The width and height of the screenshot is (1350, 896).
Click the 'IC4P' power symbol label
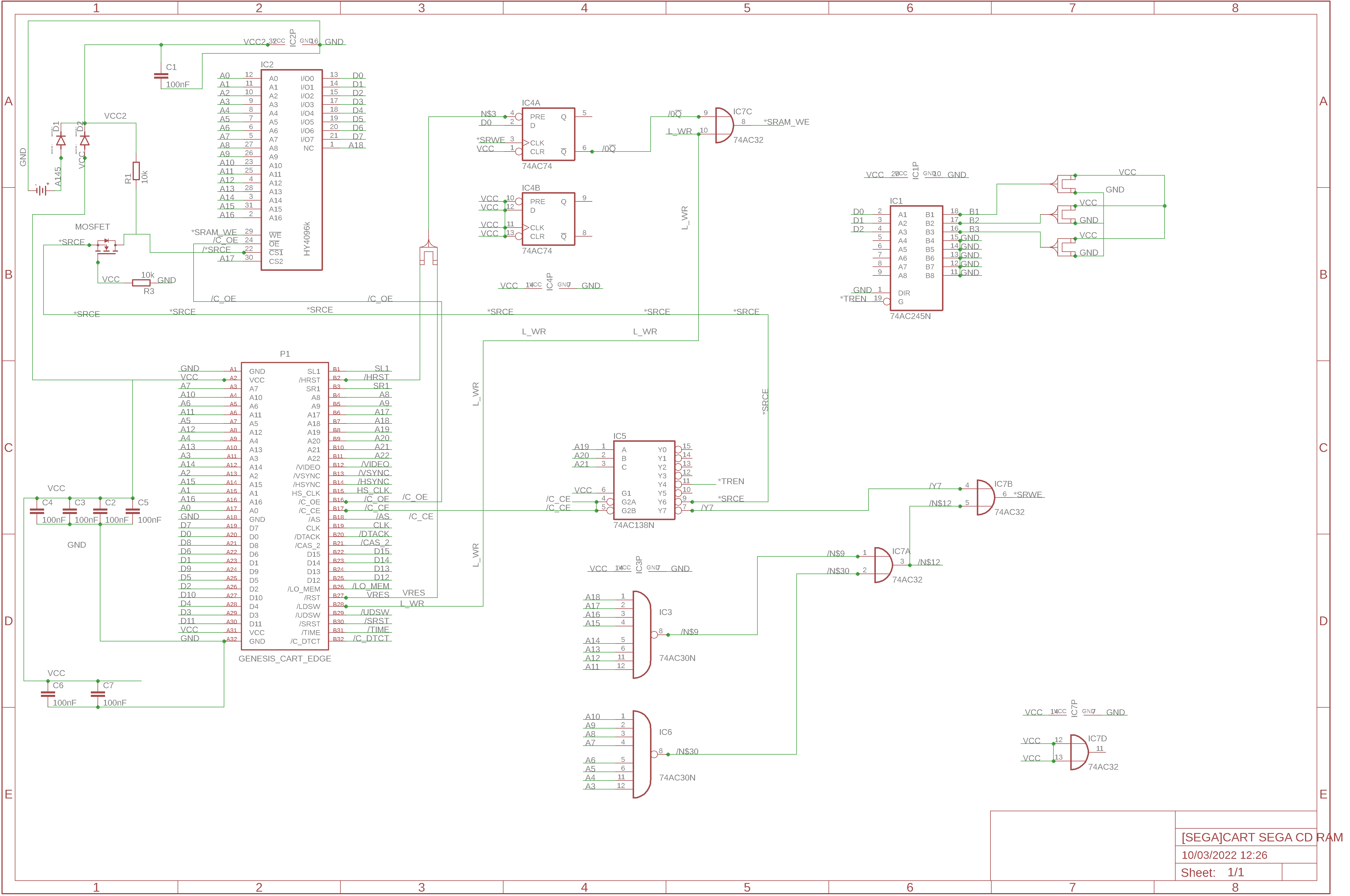pos(550,282)
